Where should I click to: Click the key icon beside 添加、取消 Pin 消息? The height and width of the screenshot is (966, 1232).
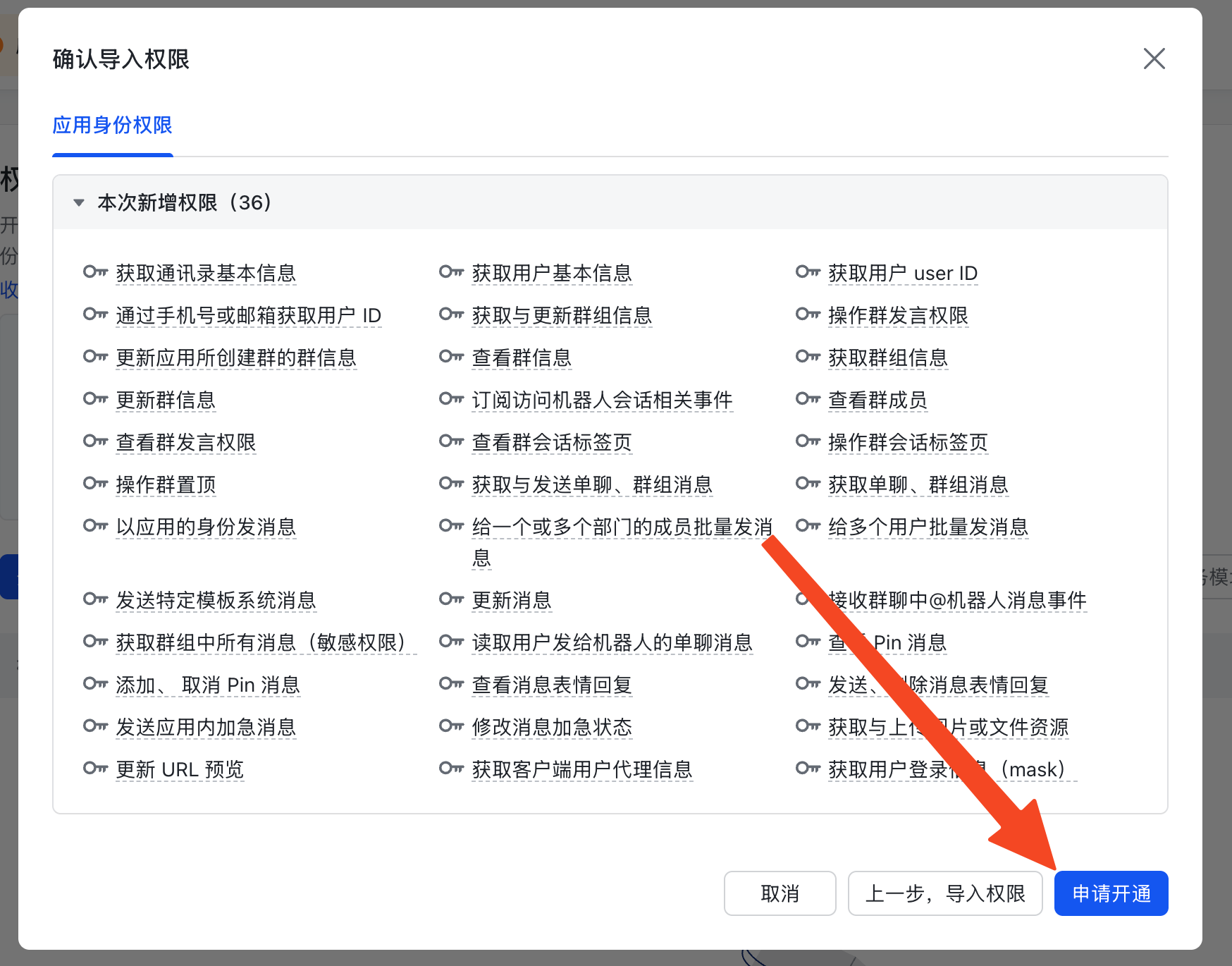(96, 685)
